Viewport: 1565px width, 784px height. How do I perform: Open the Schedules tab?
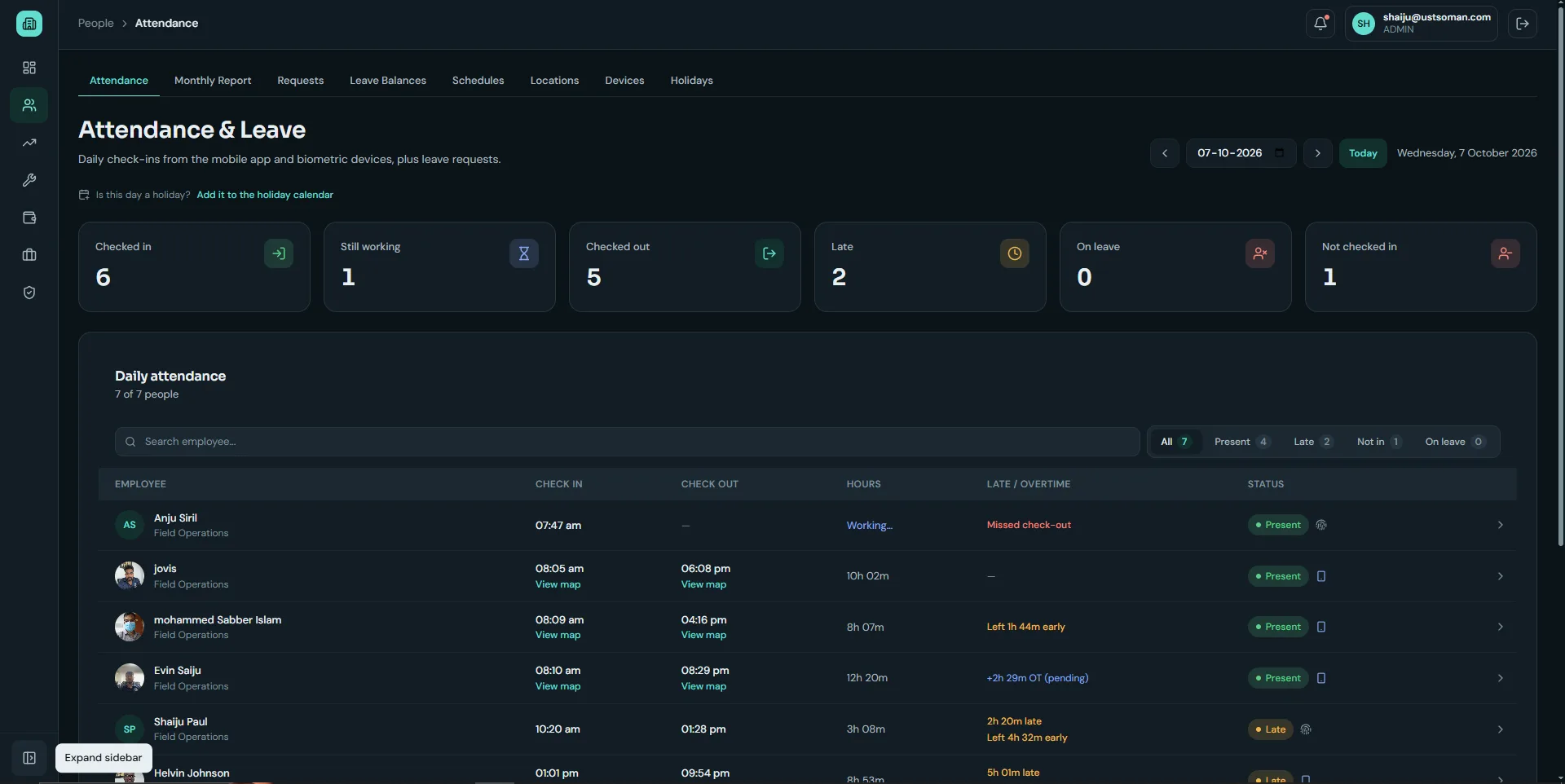point(478,81)
